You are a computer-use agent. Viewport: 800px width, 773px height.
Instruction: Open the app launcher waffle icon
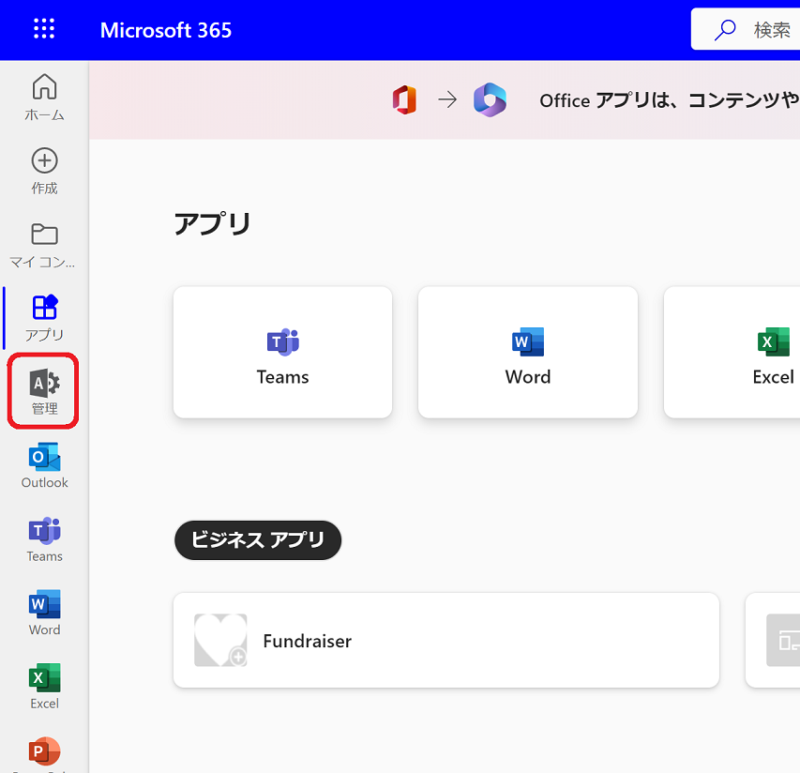(44, 29)
